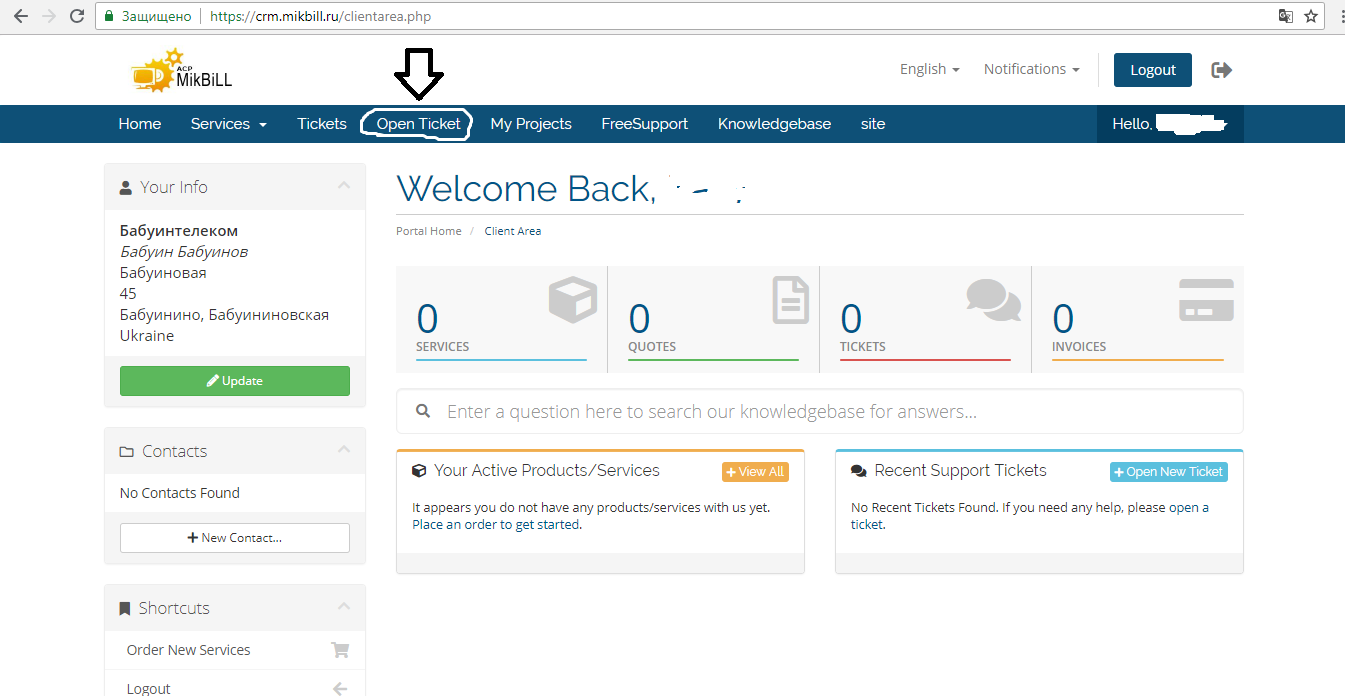Select Open Ticket in navigation bar
The height and width of the screenshot is (696, 1345).
tap(418, 124)
